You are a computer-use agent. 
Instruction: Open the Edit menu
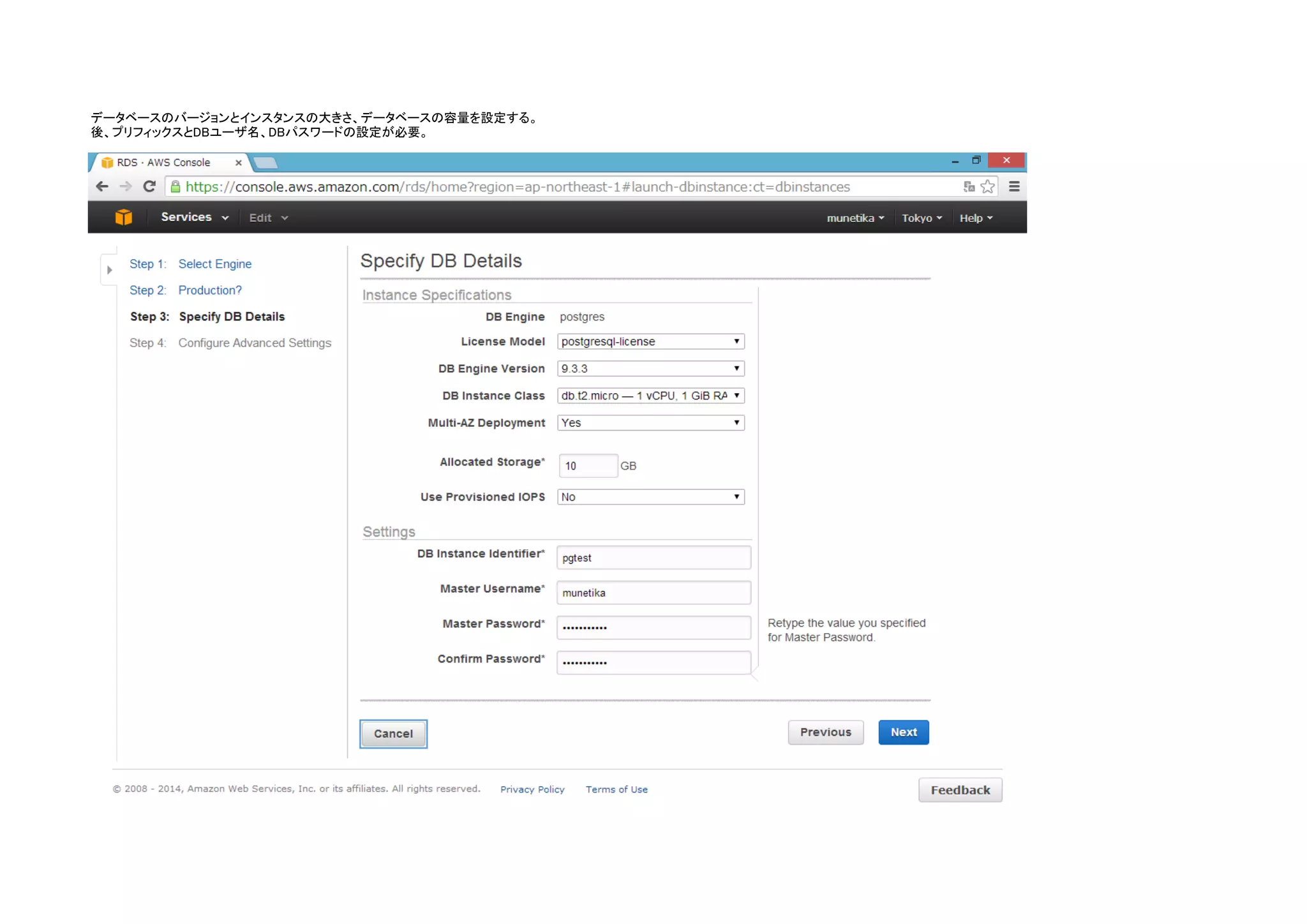tap(268, 218)
